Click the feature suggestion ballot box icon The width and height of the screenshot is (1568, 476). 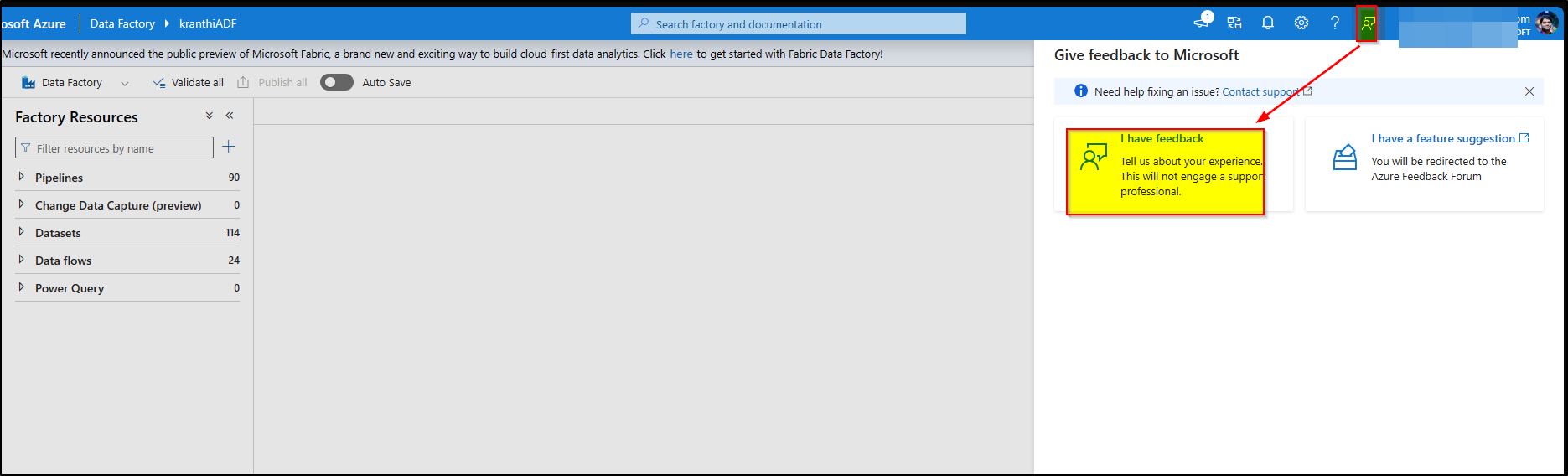(1345, 158)
